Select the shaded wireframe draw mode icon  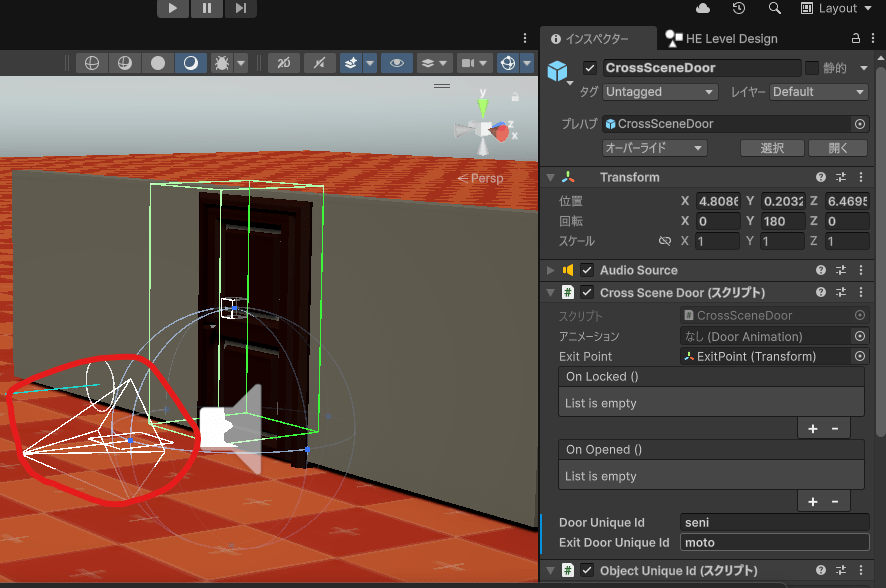pos(124,63)
